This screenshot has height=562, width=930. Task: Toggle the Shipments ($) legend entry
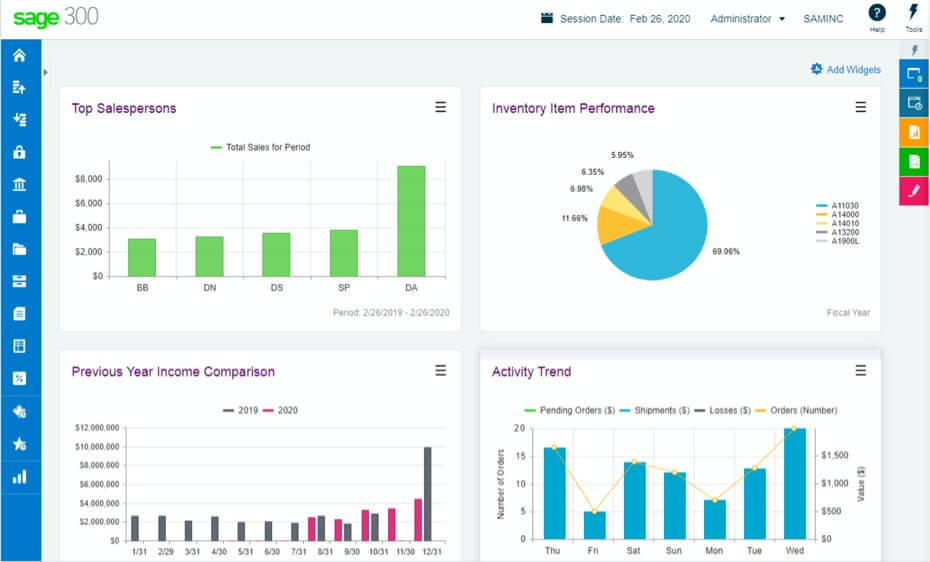pyautogui.click(x=657, y=410)
